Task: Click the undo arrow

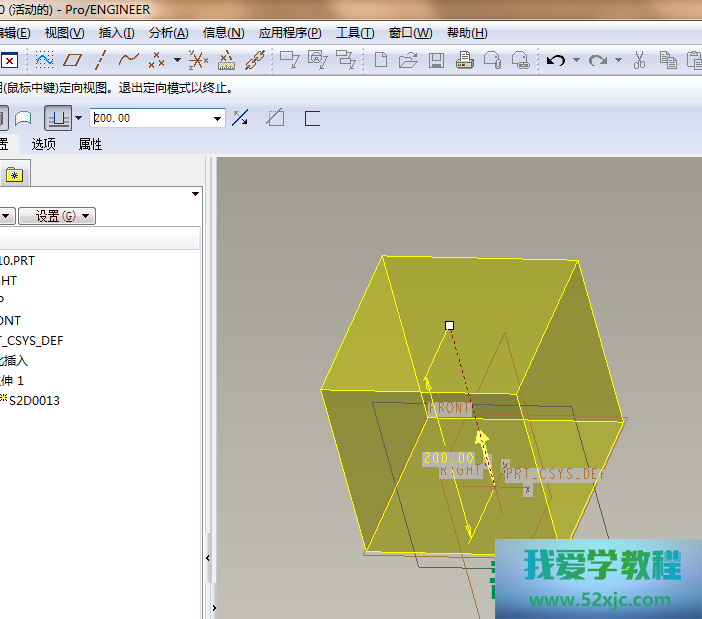Action: point(556,60)
